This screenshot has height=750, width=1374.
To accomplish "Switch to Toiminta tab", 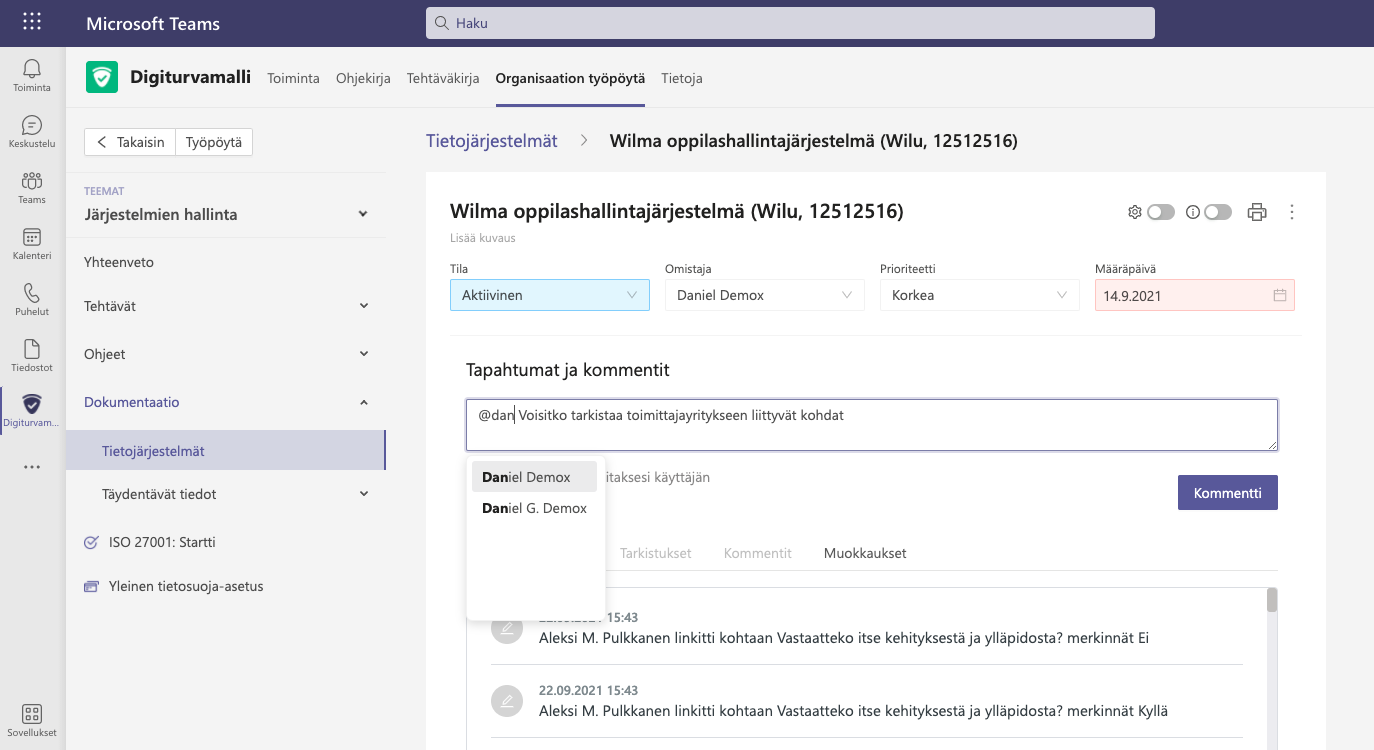I will [x=293, y=78].
